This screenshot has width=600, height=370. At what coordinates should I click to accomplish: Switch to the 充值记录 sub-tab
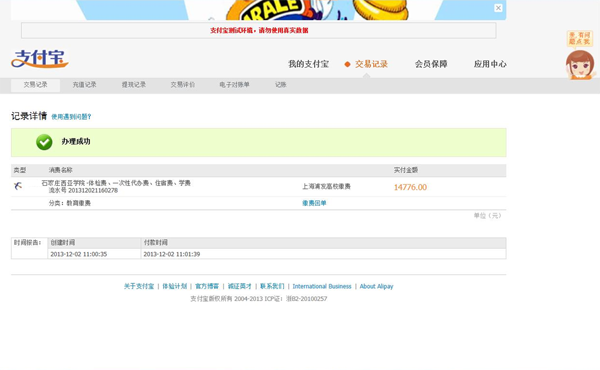pos(85,85)
